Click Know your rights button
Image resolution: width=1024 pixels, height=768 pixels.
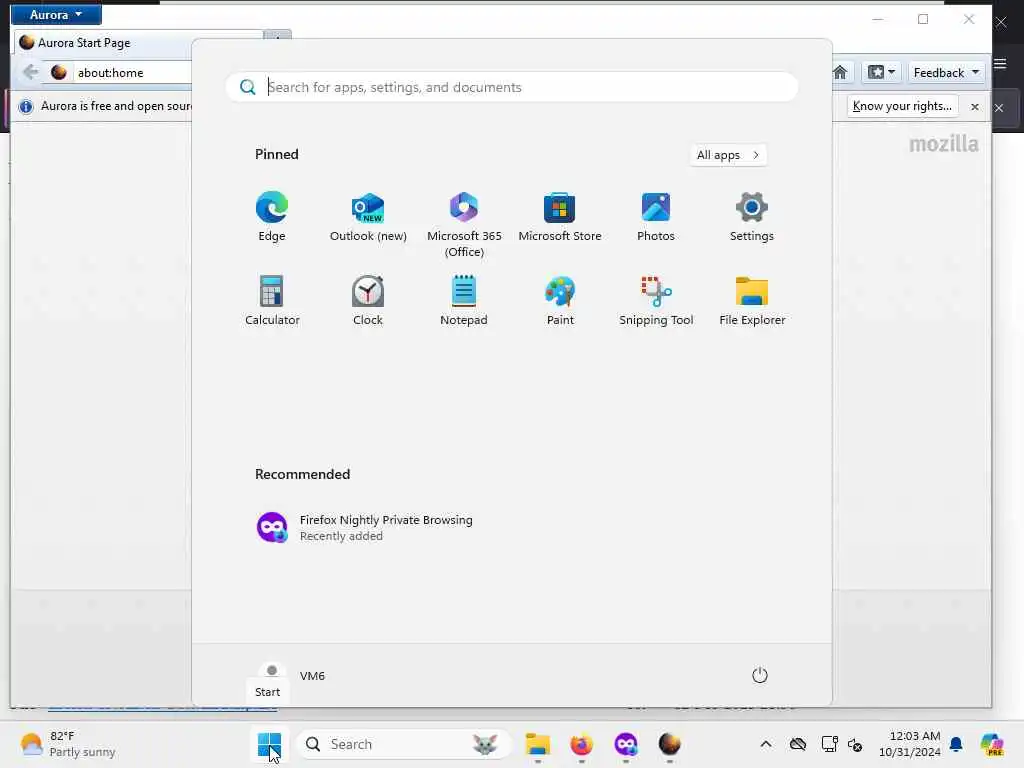coord(902,106)
